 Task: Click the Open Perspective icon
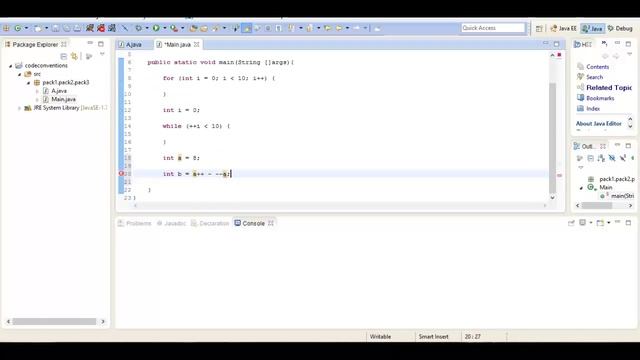(539, 29)
